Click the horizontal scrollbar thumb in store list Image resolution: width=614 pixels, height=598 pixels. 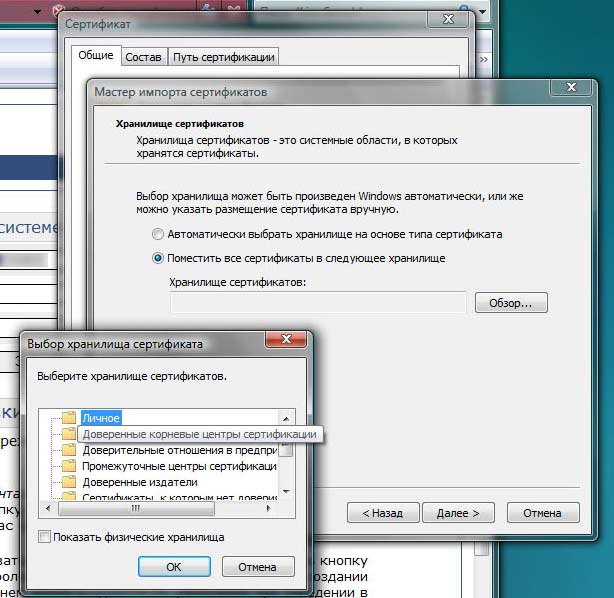coord(136,508)
